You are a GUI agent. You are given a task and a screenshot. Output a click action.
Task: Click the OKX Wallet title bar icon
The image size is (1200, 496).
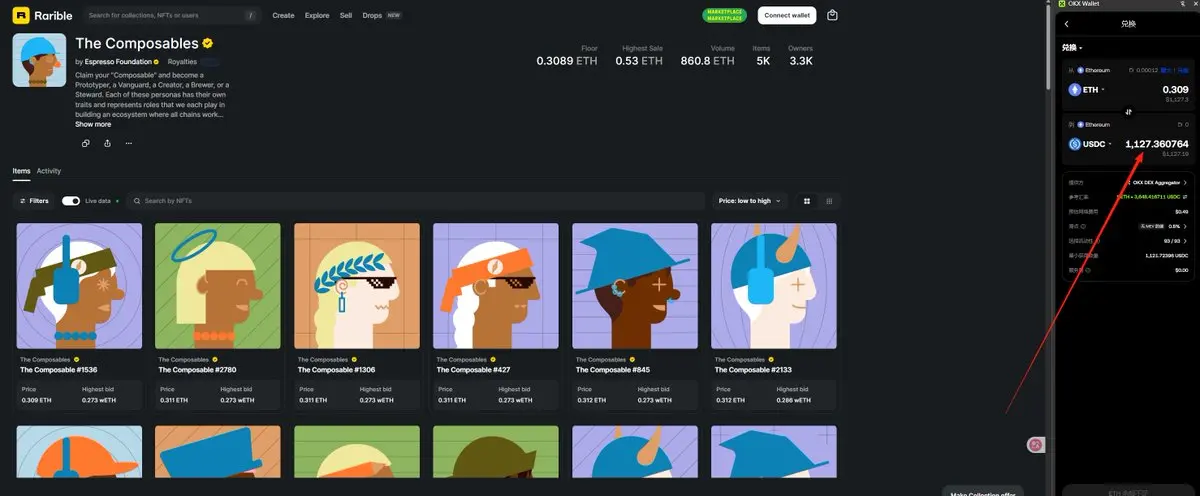pos(1062,4)
